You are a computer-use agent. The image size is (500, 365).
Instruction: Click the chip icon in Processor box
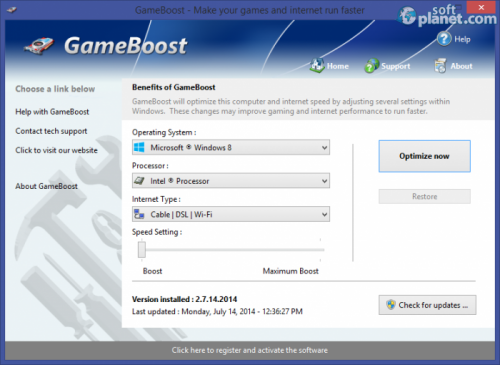(139, 181)
